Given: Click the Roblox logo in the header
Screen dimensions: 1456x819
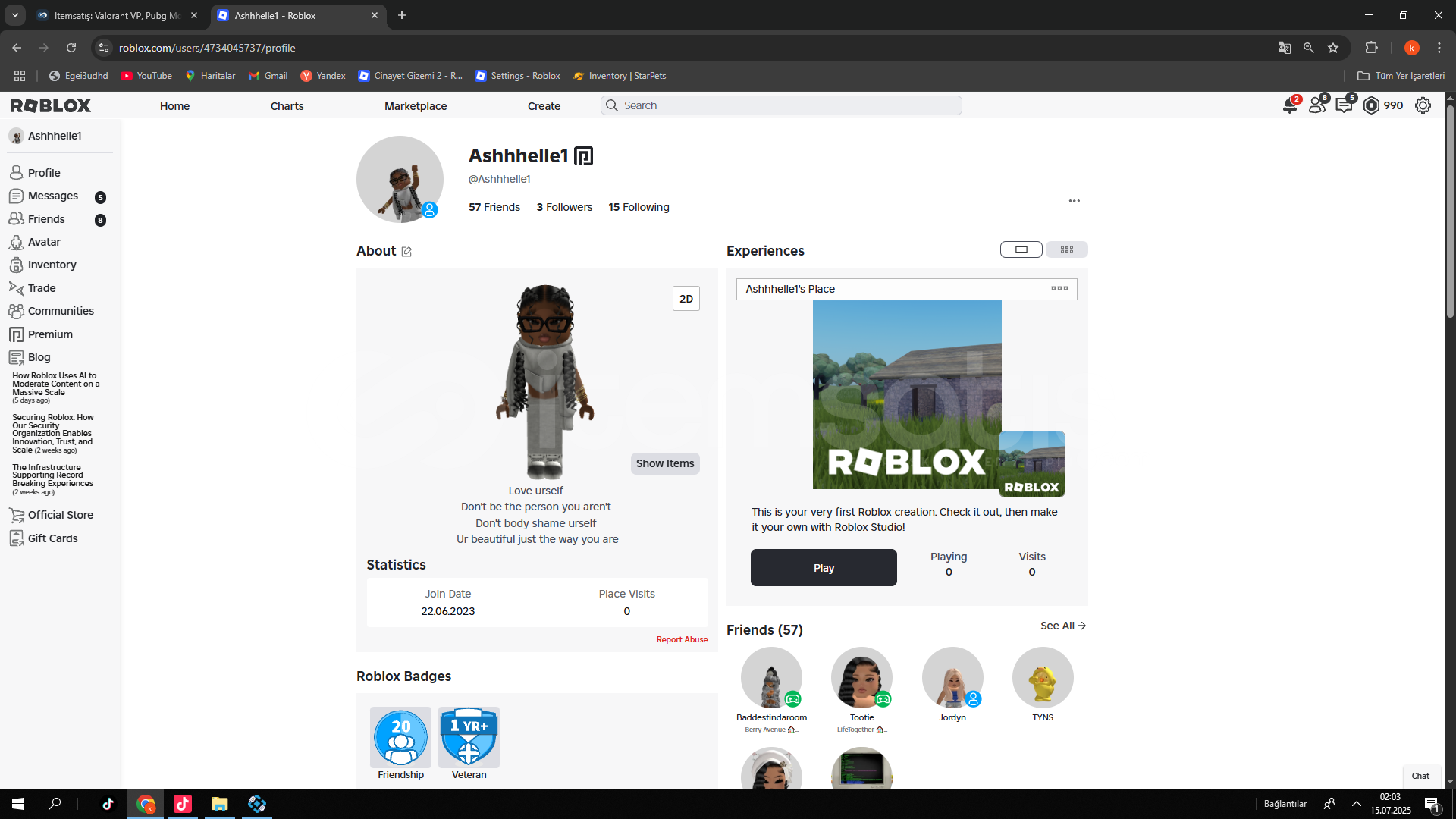Looking at the screenshot, I should point(51,105).
